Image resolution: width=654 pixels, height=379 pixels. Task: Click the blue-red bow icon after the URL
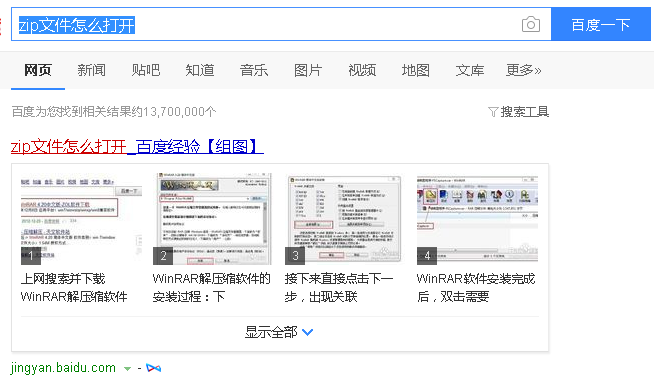(153, 368)
